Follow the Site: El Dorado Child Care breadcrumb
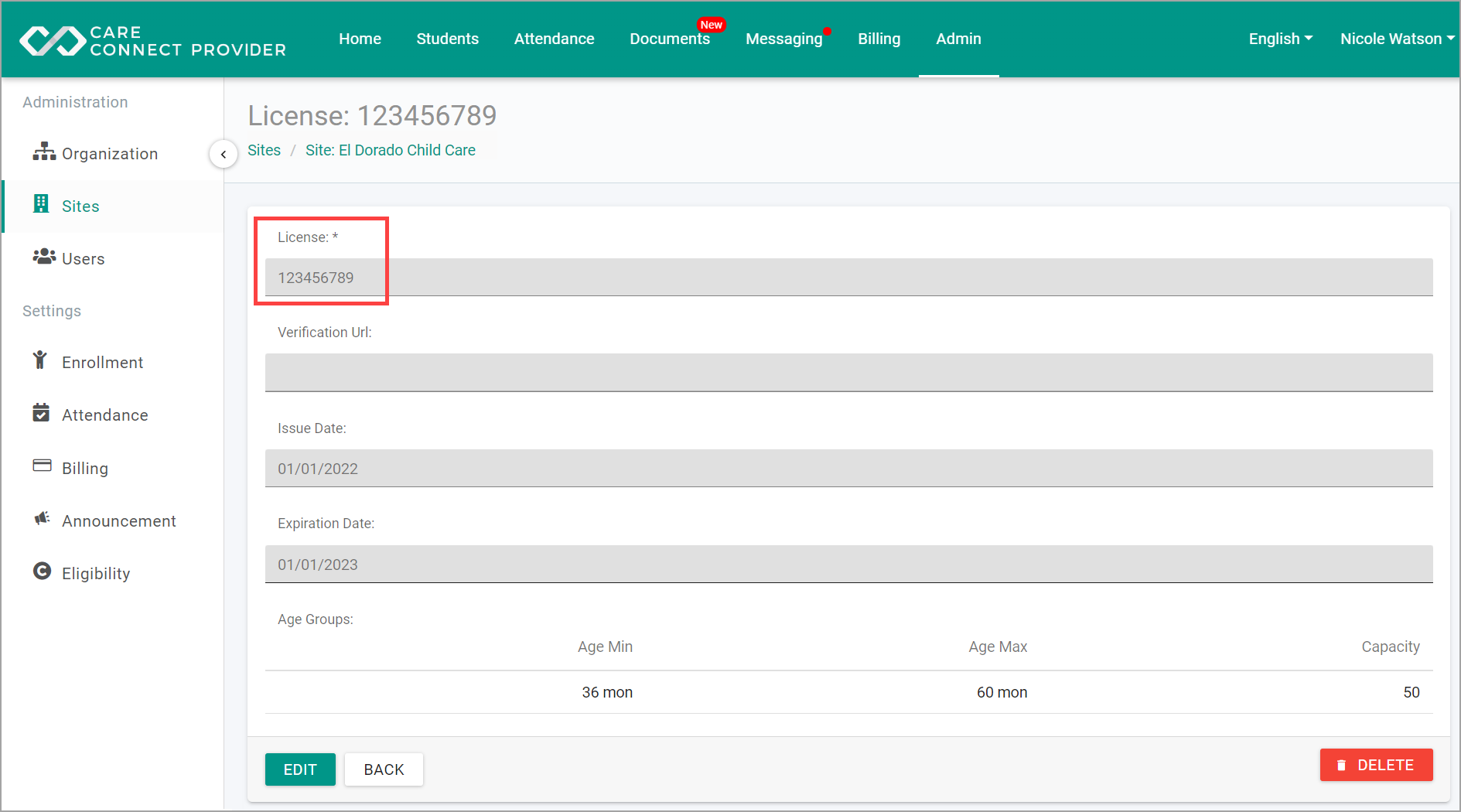The image size is (1461, 812). click(x=390, y=150)
